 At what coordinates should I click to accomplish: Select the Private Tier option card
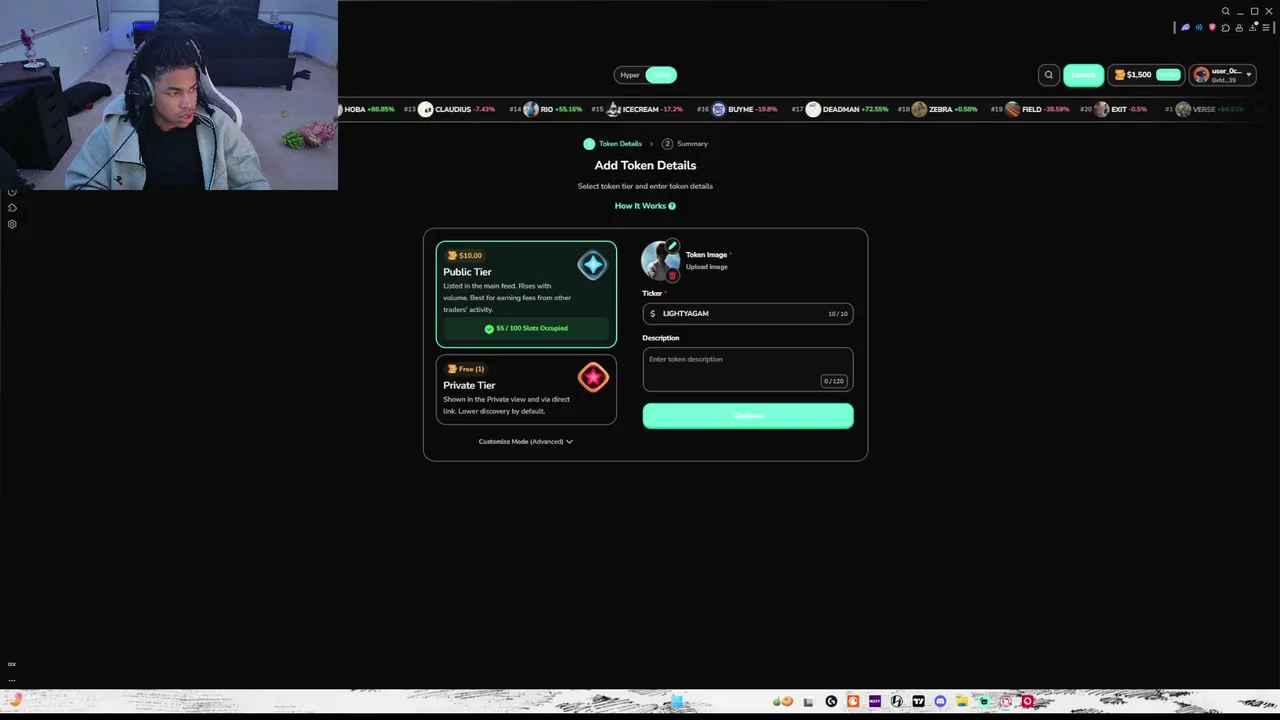coord(526,390)
